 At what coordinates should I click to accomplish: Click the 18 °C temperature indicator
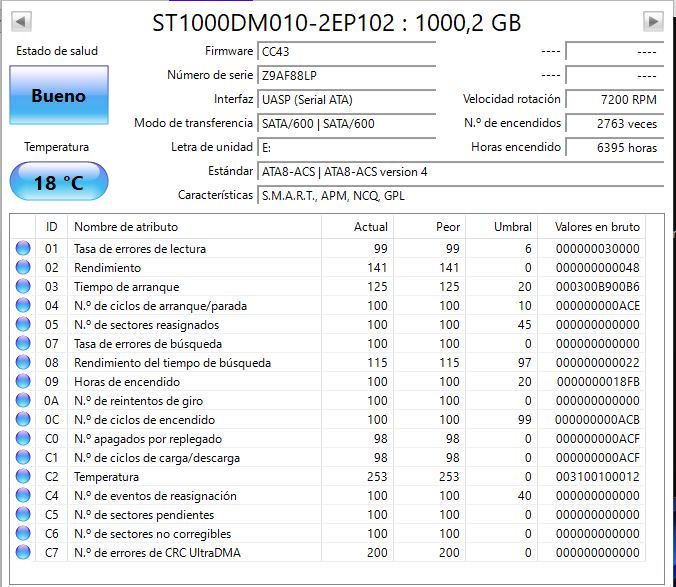59,181
